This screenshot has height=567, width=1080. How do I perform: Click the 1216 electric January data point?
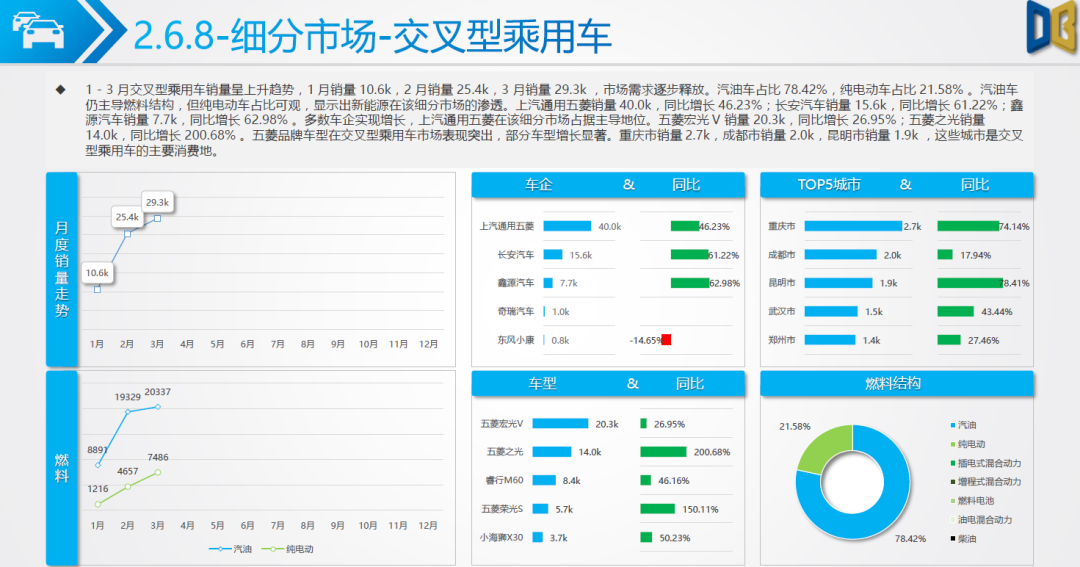coord(98,504)
